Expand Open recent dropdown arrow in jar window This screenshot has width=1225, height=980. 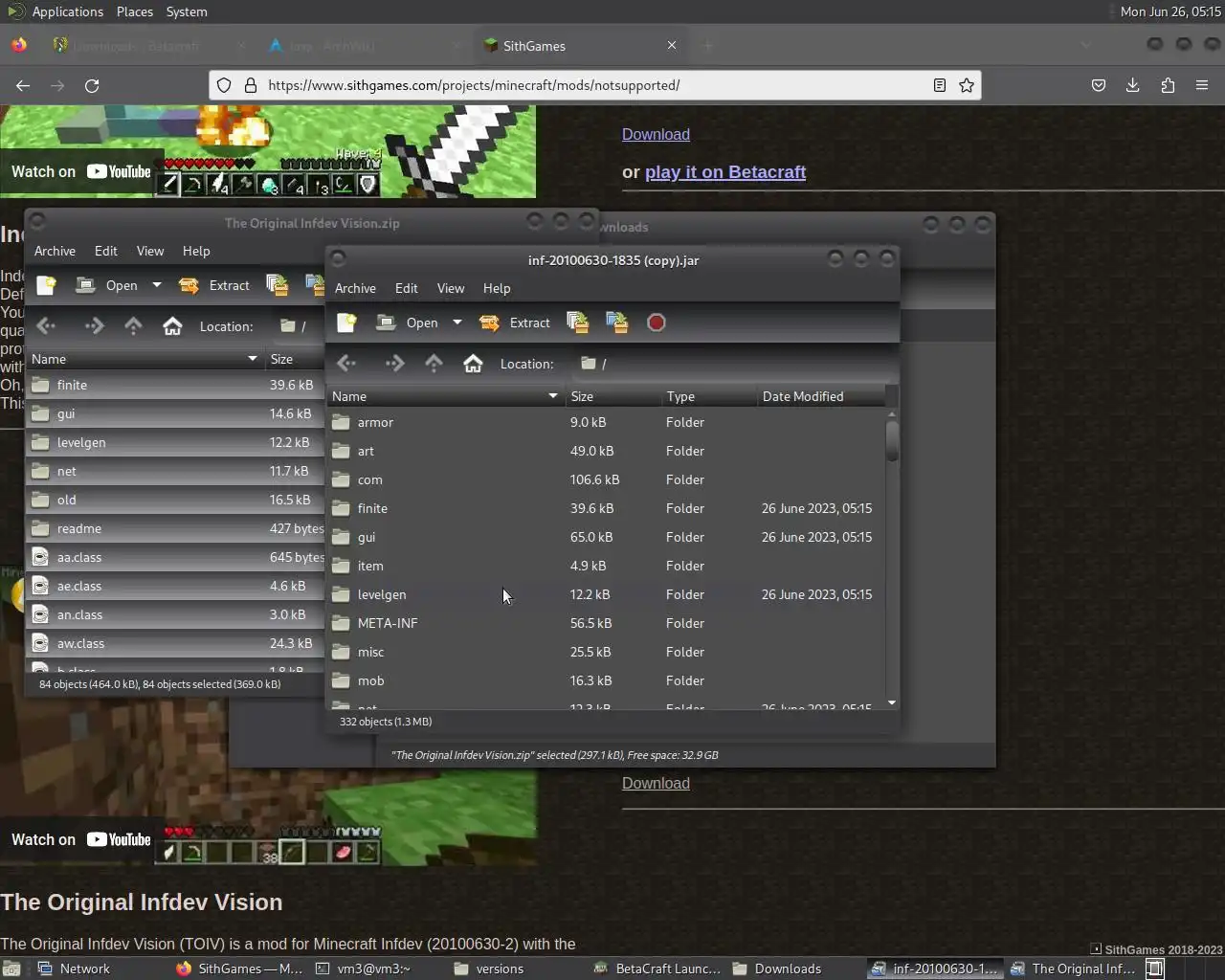457,323
